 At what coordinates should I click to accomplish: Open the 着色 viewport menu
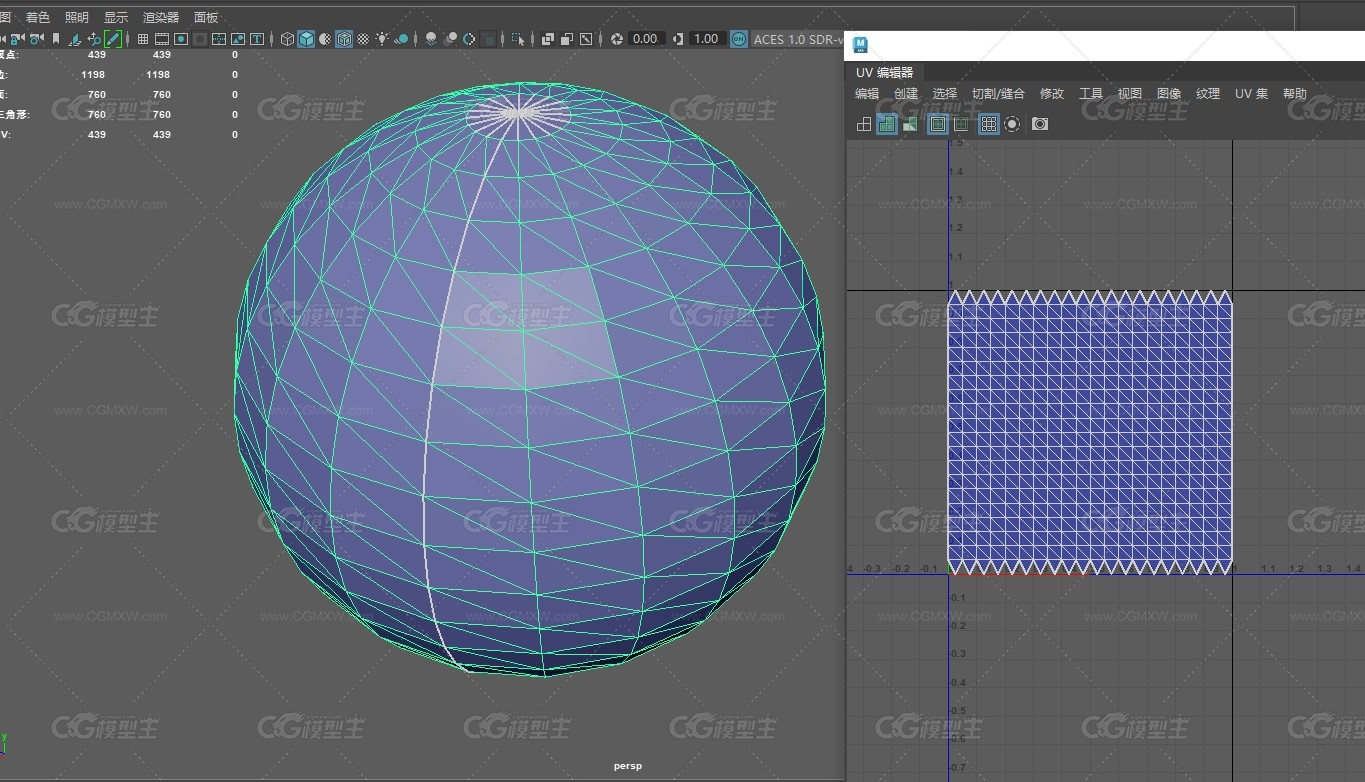pos(37,17)
